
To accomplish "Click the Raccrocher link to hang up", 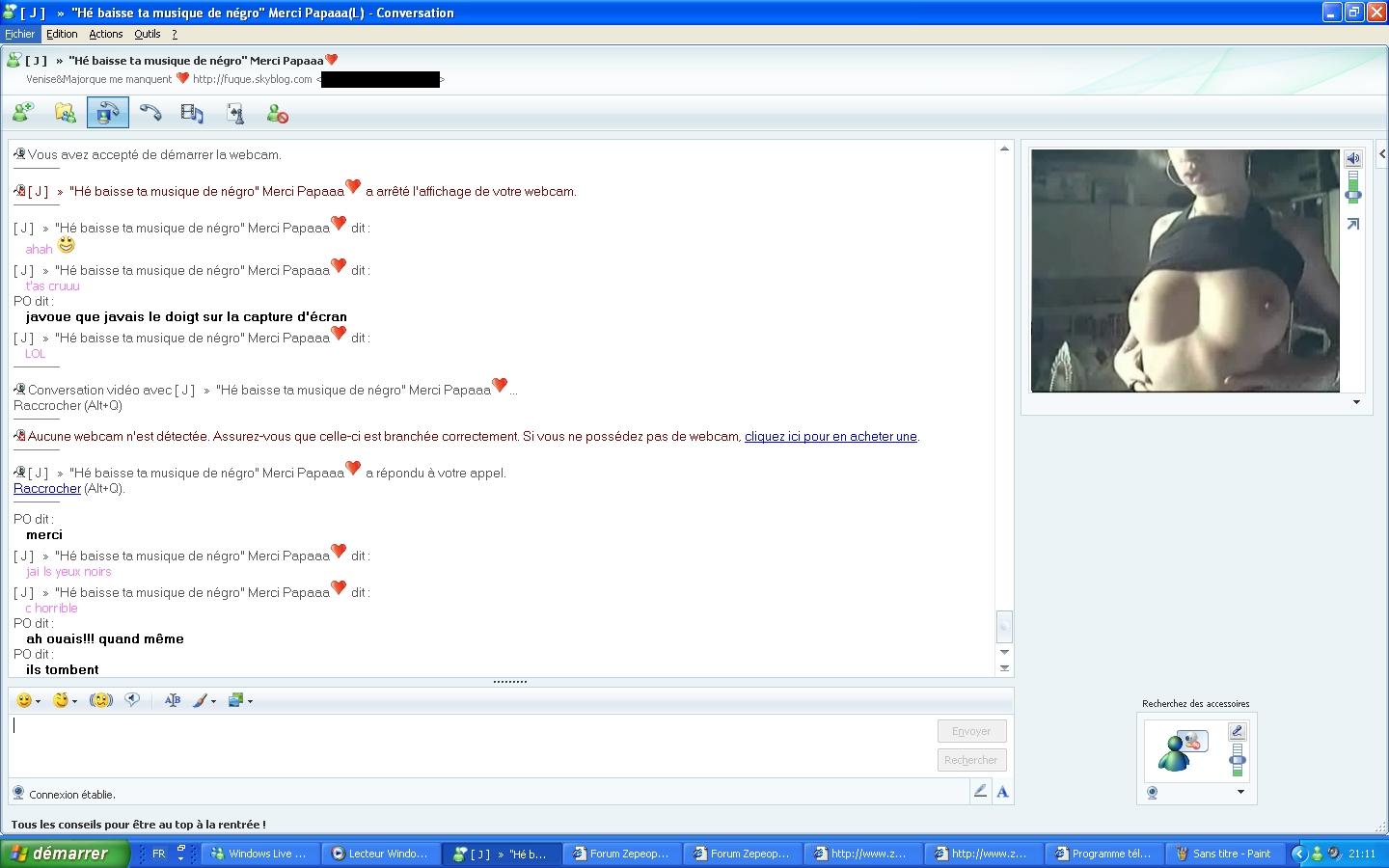I will [x=47, y=488].
